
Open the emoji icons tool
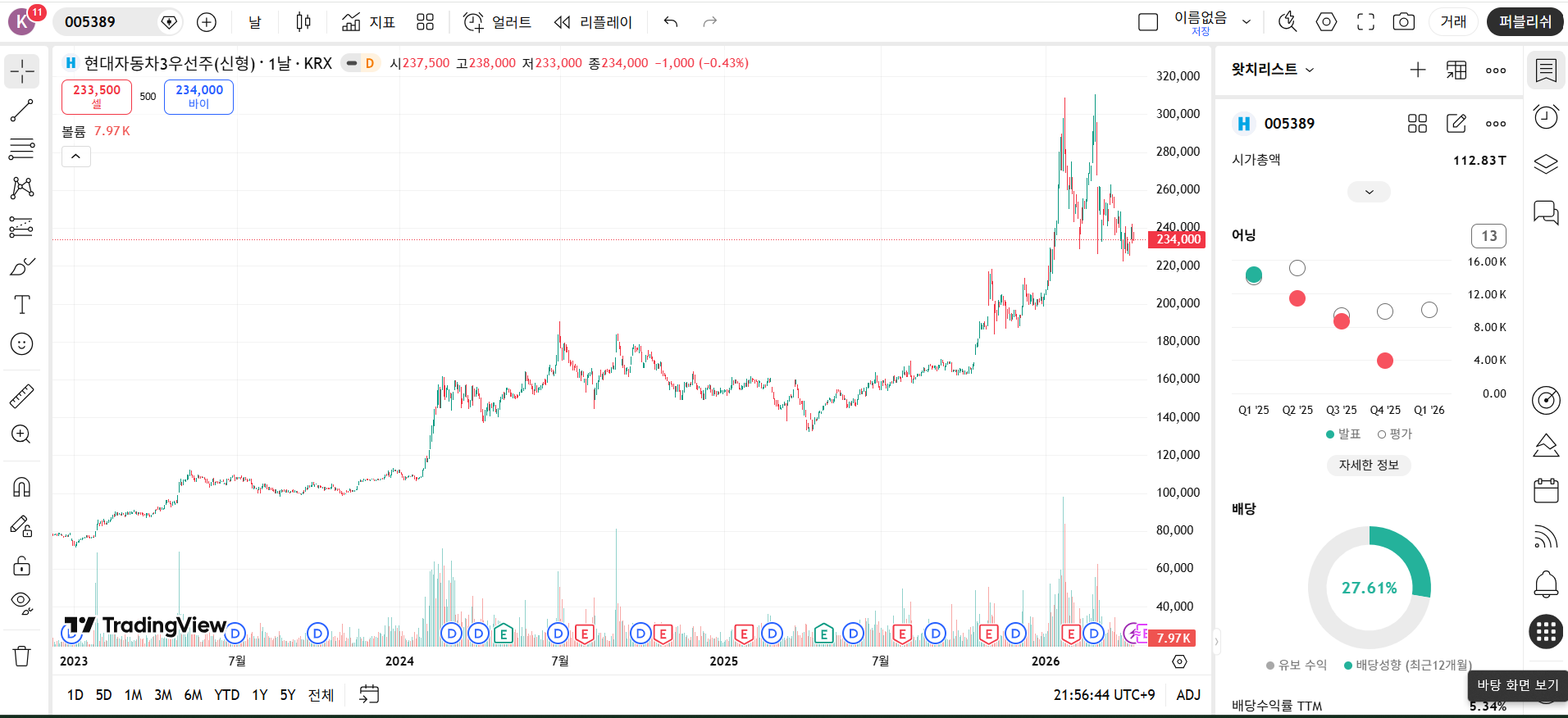tap(22, 343)
